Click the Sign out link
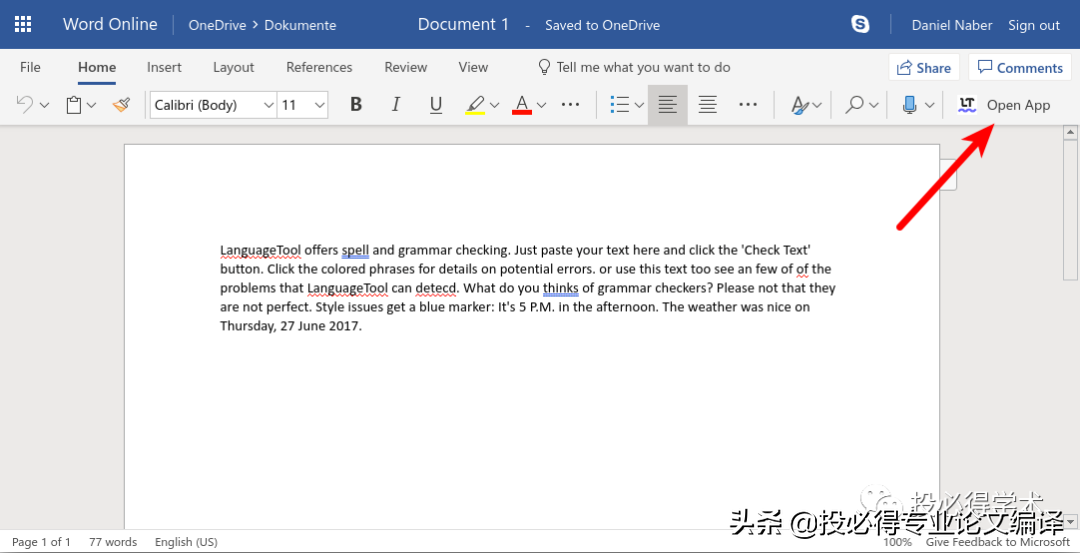 [x=1034, y=25]
